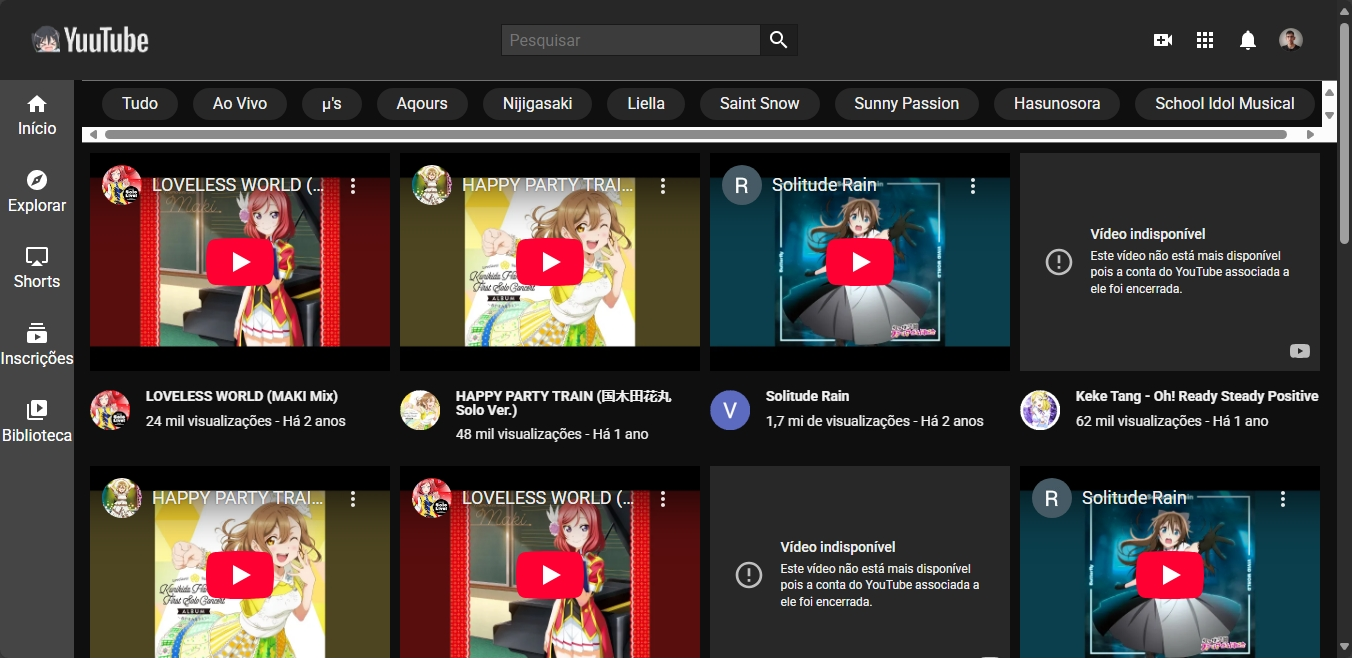Open the create video camera icon

pyautogui.click(x=1162, y=40)
